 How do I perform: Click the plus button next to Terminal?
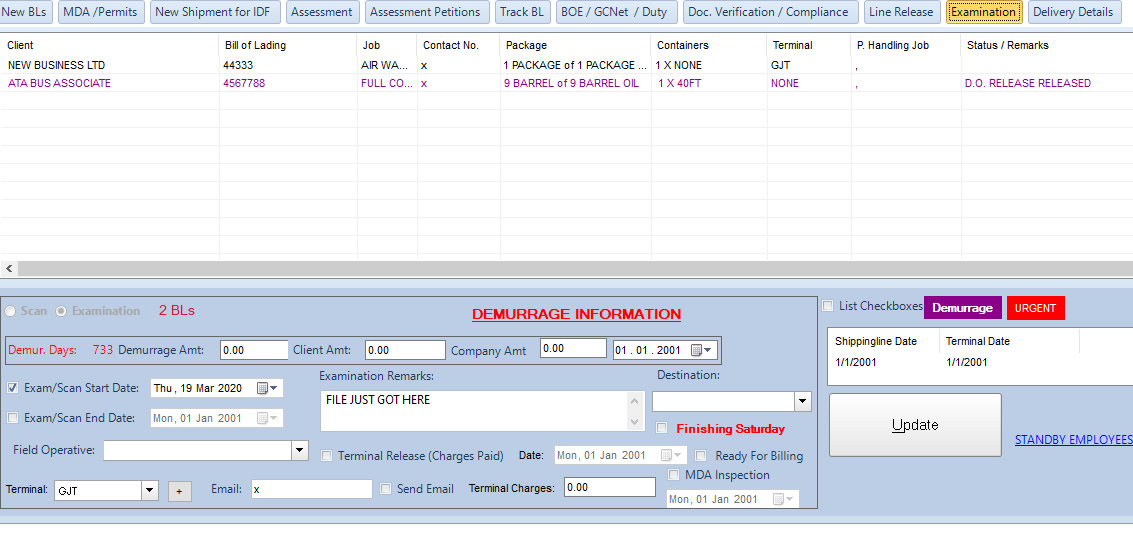(x=179, y=491)
